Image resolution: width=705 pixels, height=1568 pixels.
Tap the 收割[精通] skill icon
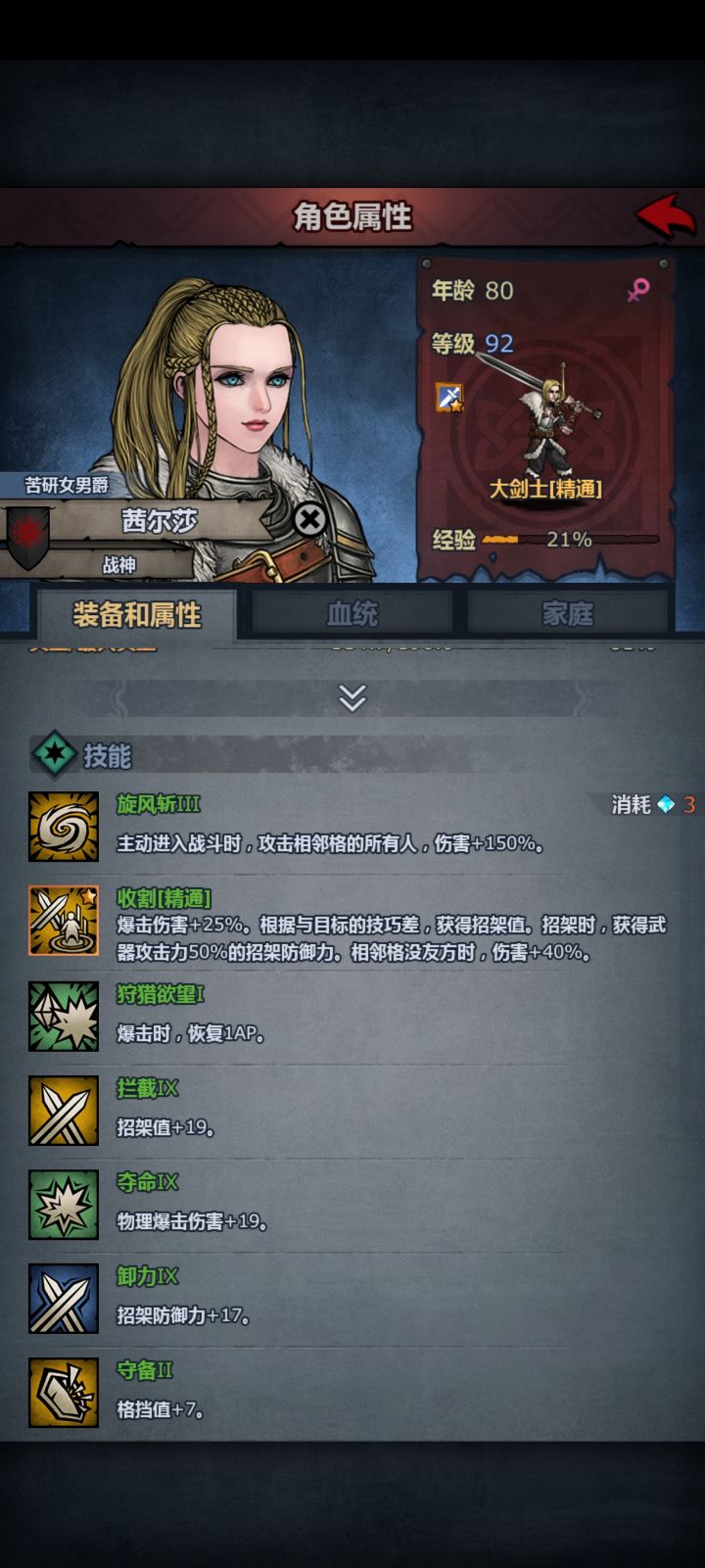click(x=64, y=921)
